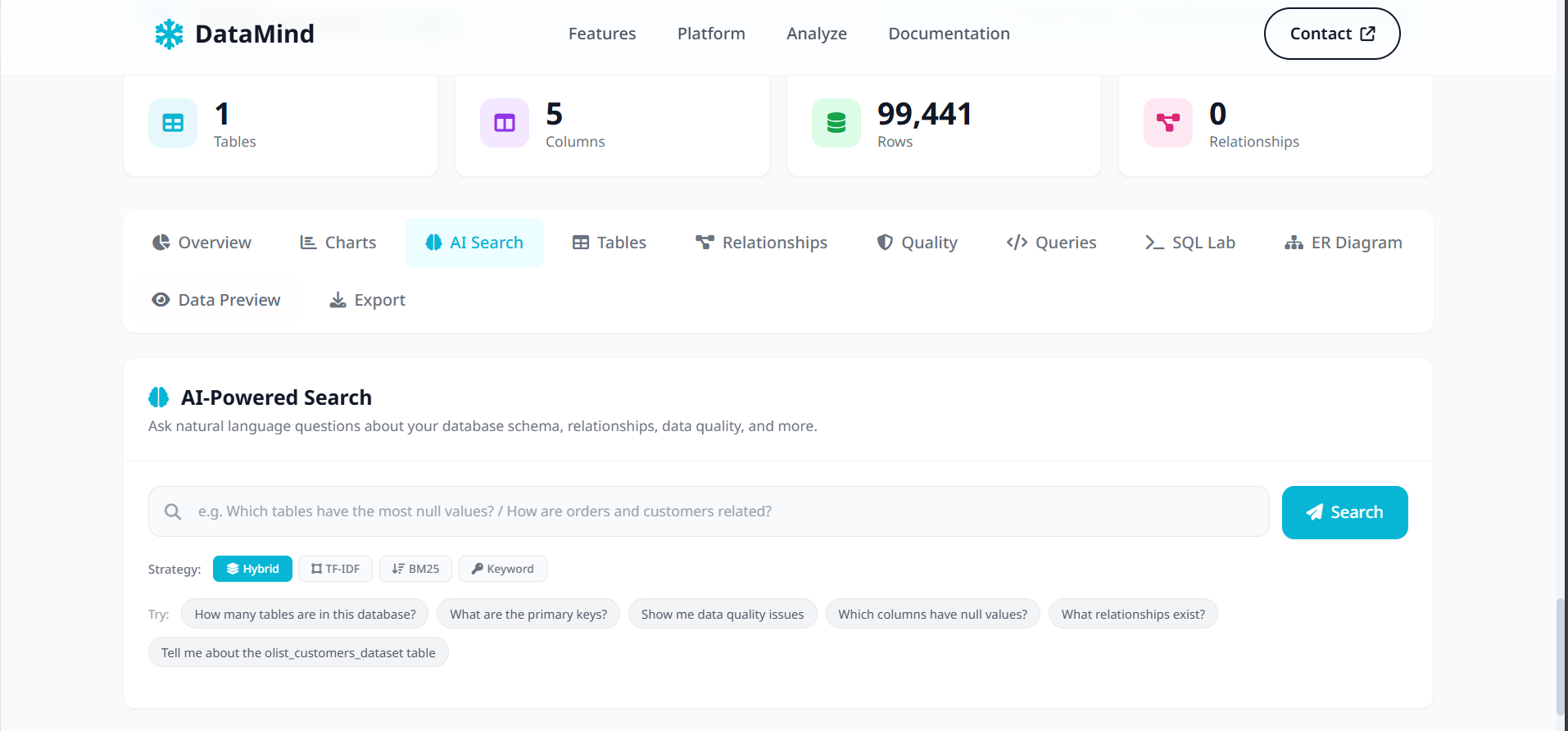Image resolution: width=1568 pixels, height=731 pixels.
Task: Switch strategy to TF-IDF
Action: [x=335, y=569]
